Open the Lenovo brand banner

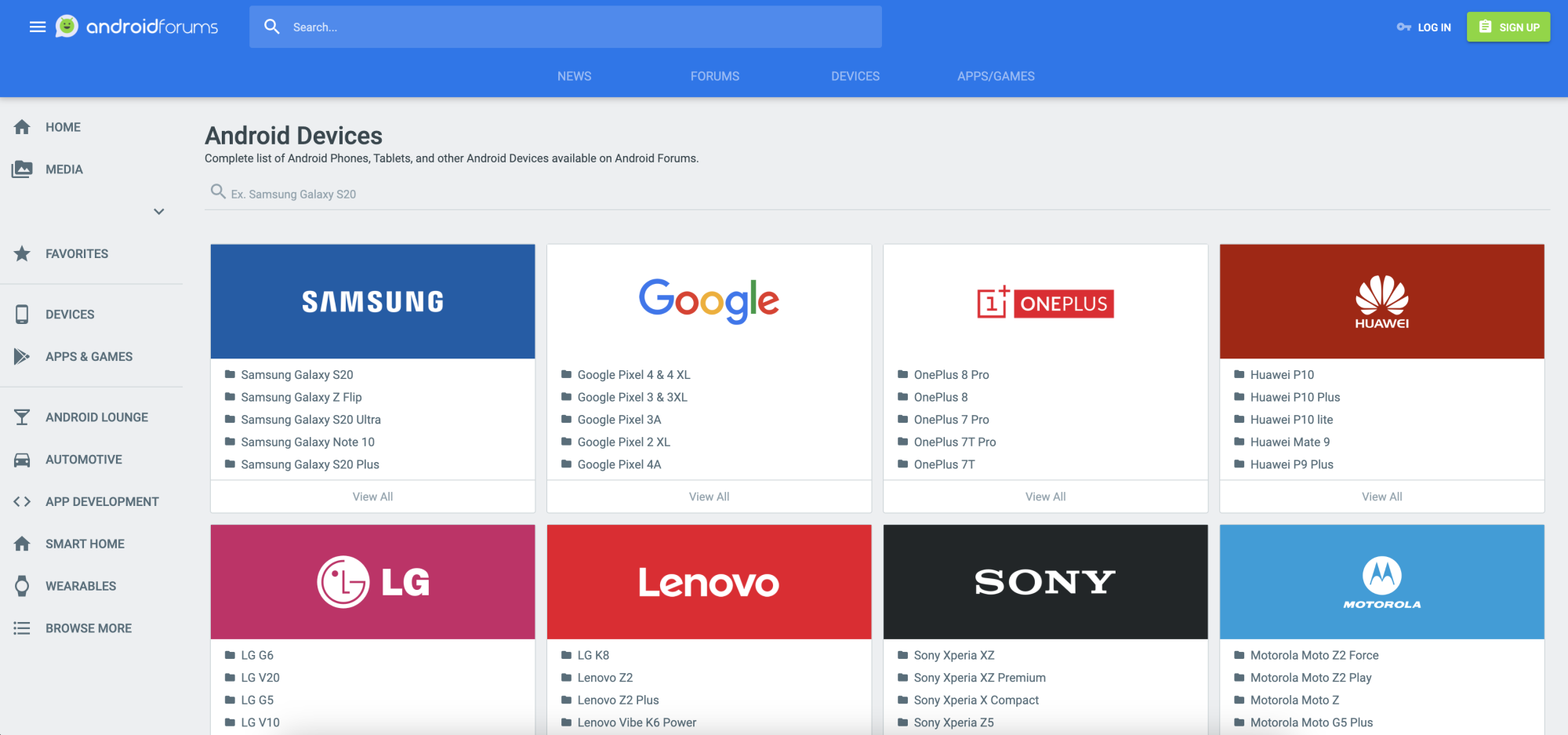(x=710, y=582)
